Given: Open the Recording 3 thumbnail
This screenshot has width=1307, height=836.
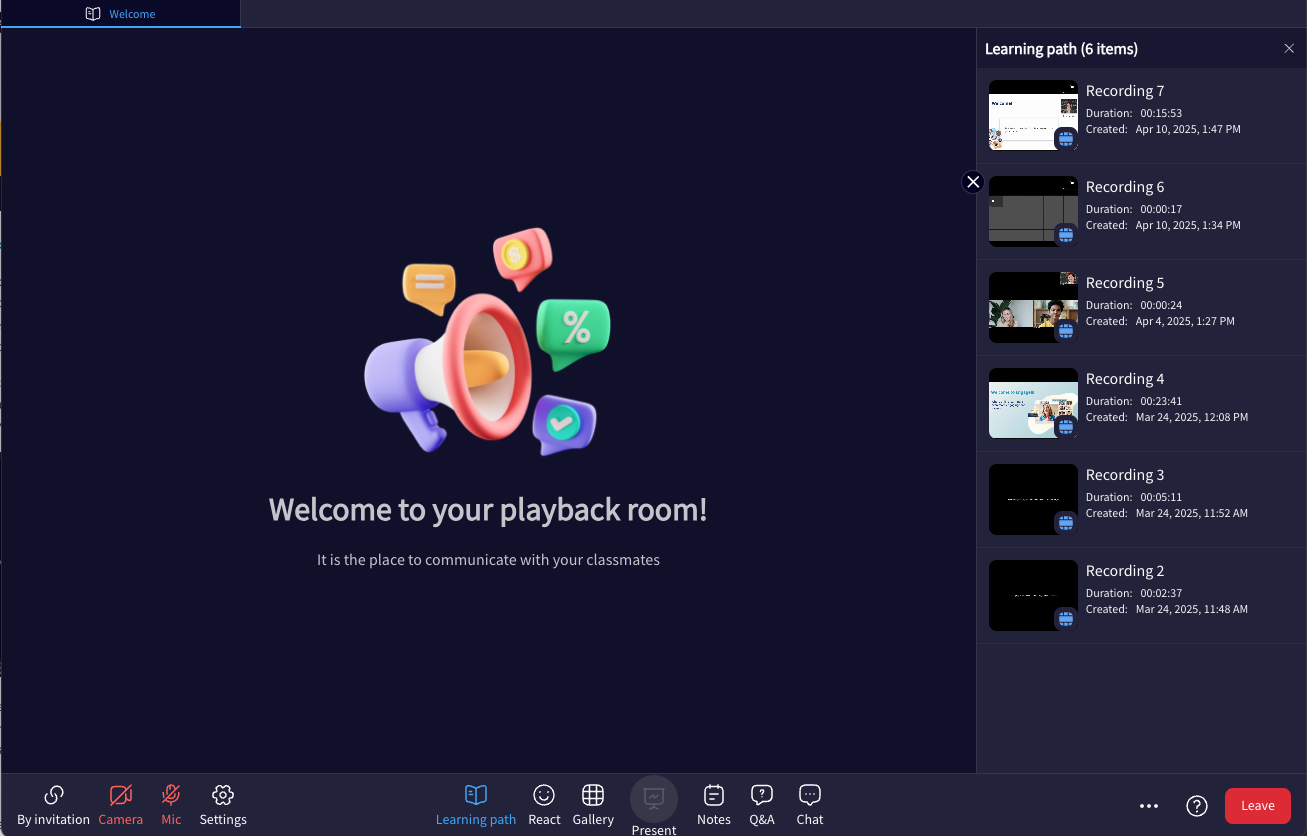Looking at the screenshot, I should pos(1033,499).
